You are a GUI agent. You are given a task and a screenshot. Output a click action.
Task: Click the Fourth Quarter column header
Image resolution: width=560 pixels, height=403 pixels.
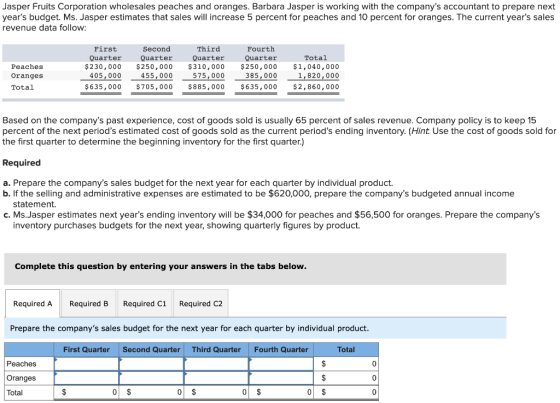pos(281,349)
